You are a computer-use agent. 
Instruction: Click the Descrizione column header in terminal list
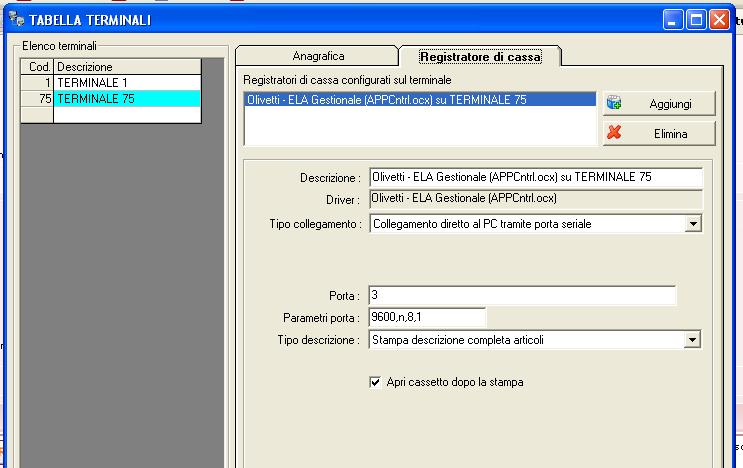[x=127, y=67]
